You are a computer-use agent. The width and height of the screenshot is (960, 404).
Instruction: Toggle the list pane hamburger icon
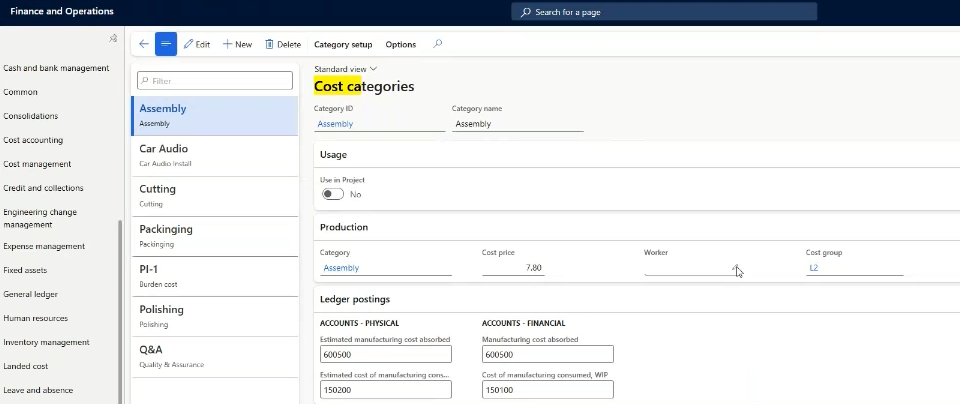click(x=166, y=44)
